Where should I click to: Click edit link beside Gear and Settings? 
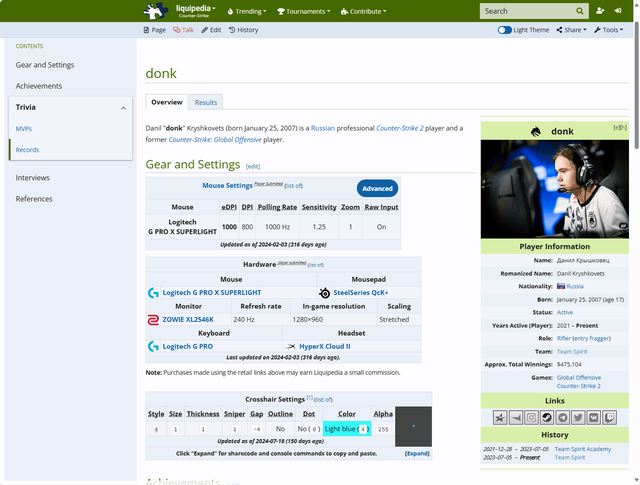[x=253, y=167]
